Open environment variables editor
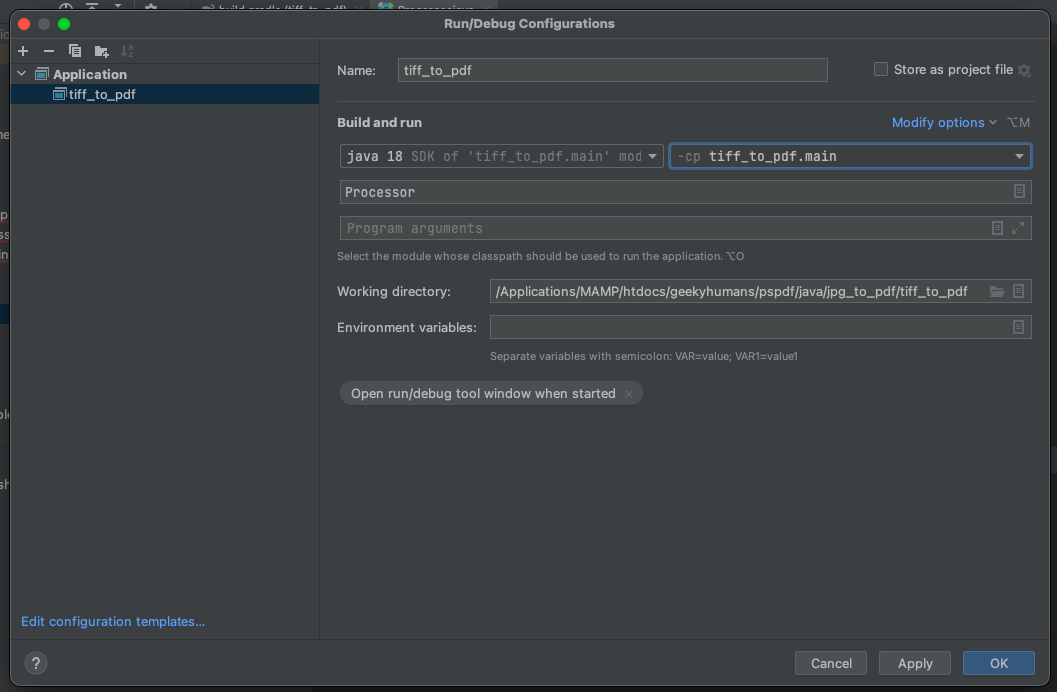The image size is (1057, 692). [x=1018, y=327]
